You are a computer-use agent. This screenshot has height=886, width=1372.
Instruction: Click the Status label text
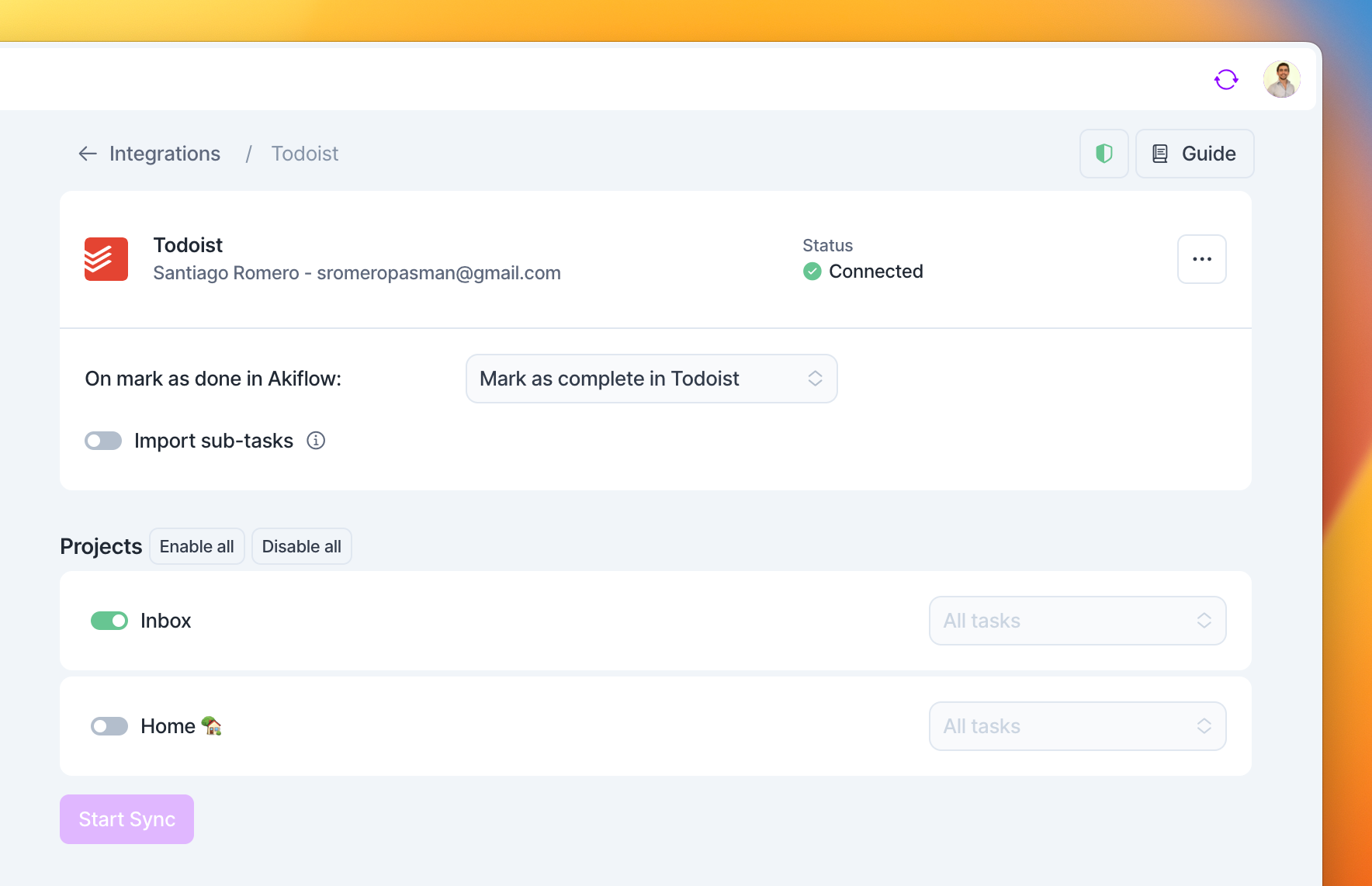point(828,245)
